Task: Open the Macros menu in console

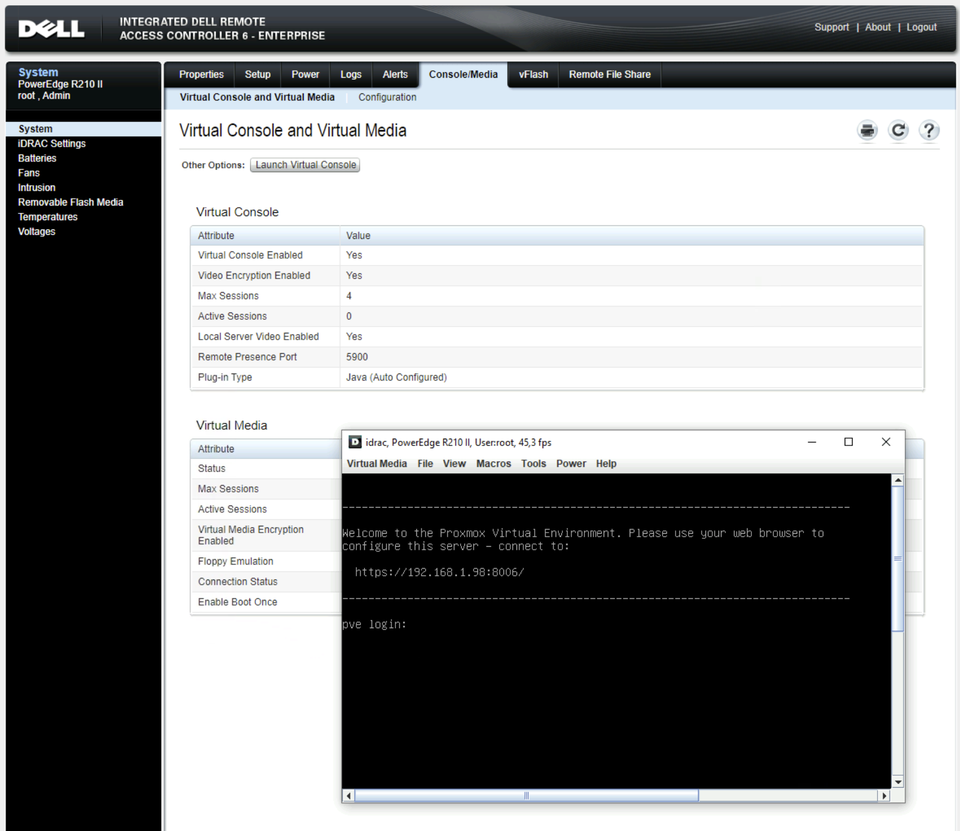Action: (x=493, y=464)
